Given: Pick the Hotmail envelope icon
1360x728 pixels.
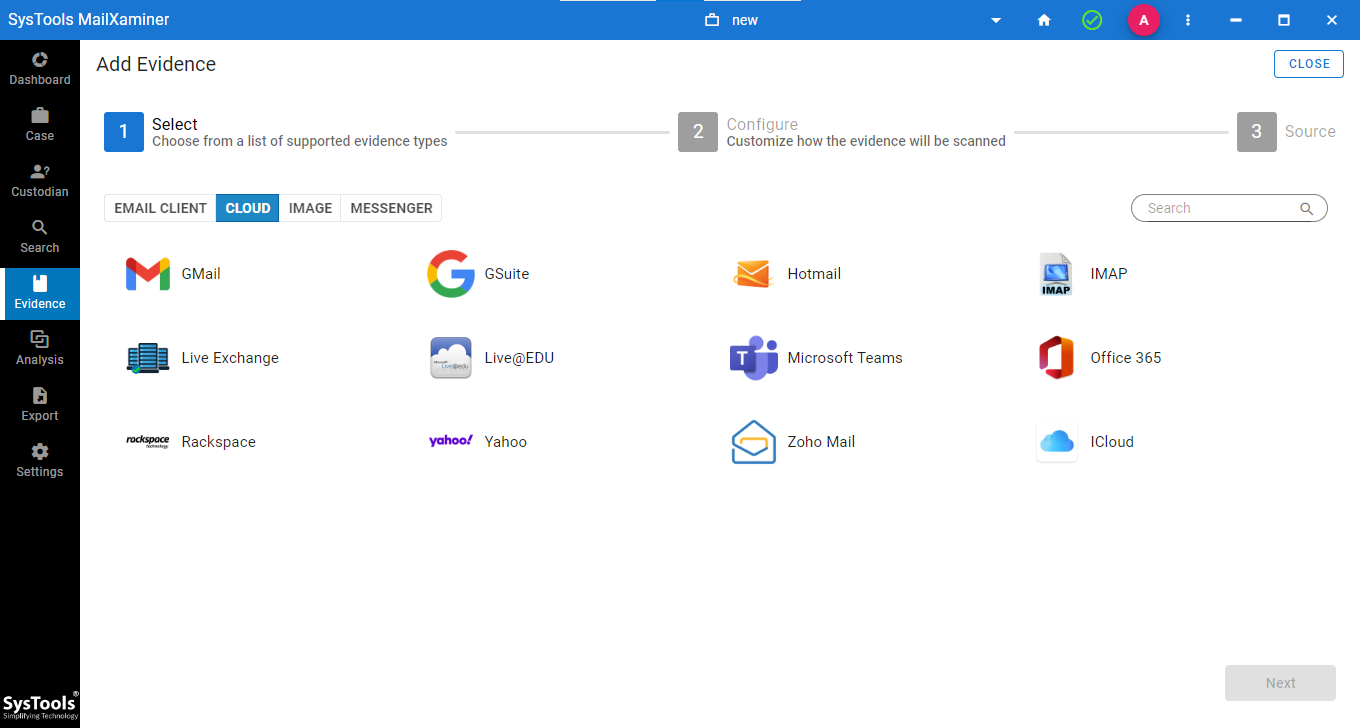Looking at the screenshot, I should point(753,274).
